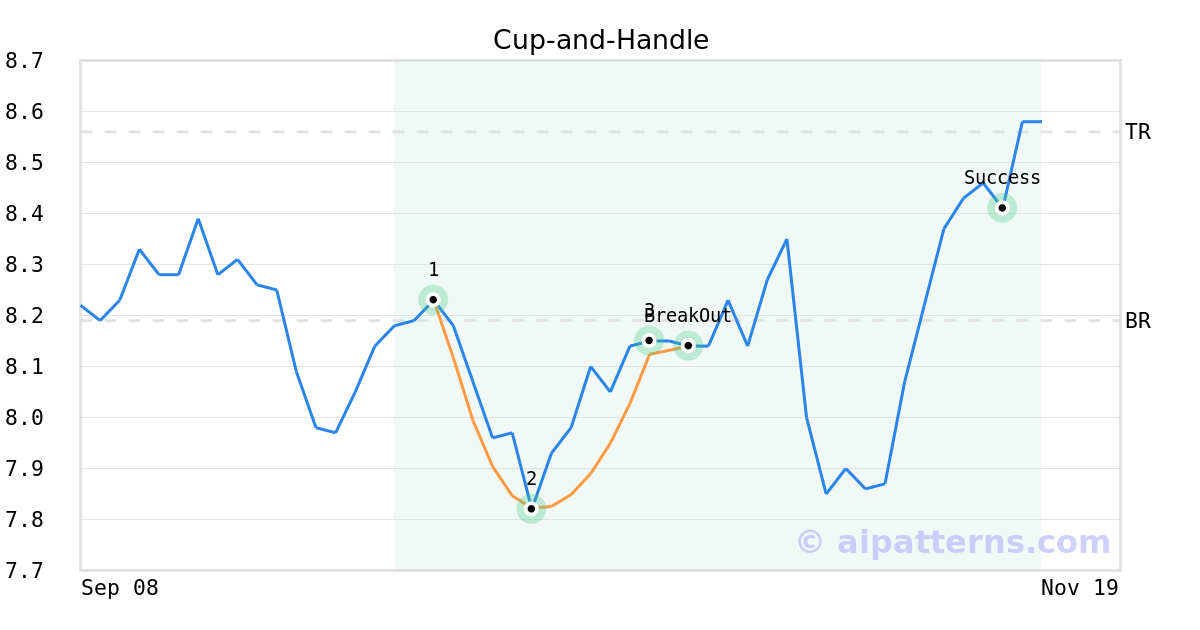The width and height of the screenshot is (1200, 630).
Task: Select the BreakOut marker dot
Action: pos(688,346)
